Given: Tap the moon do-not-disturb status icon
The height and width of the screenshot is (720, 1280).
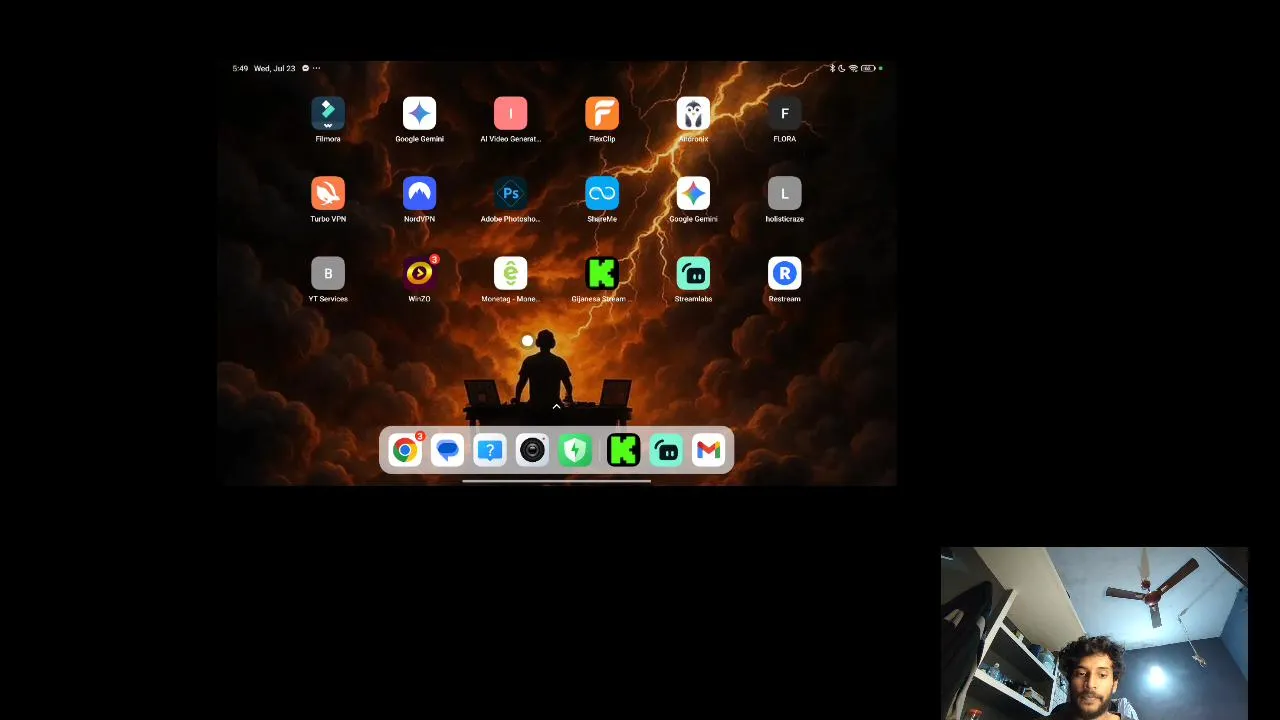Looking at the screenshot, I should (x=842, y=68).
